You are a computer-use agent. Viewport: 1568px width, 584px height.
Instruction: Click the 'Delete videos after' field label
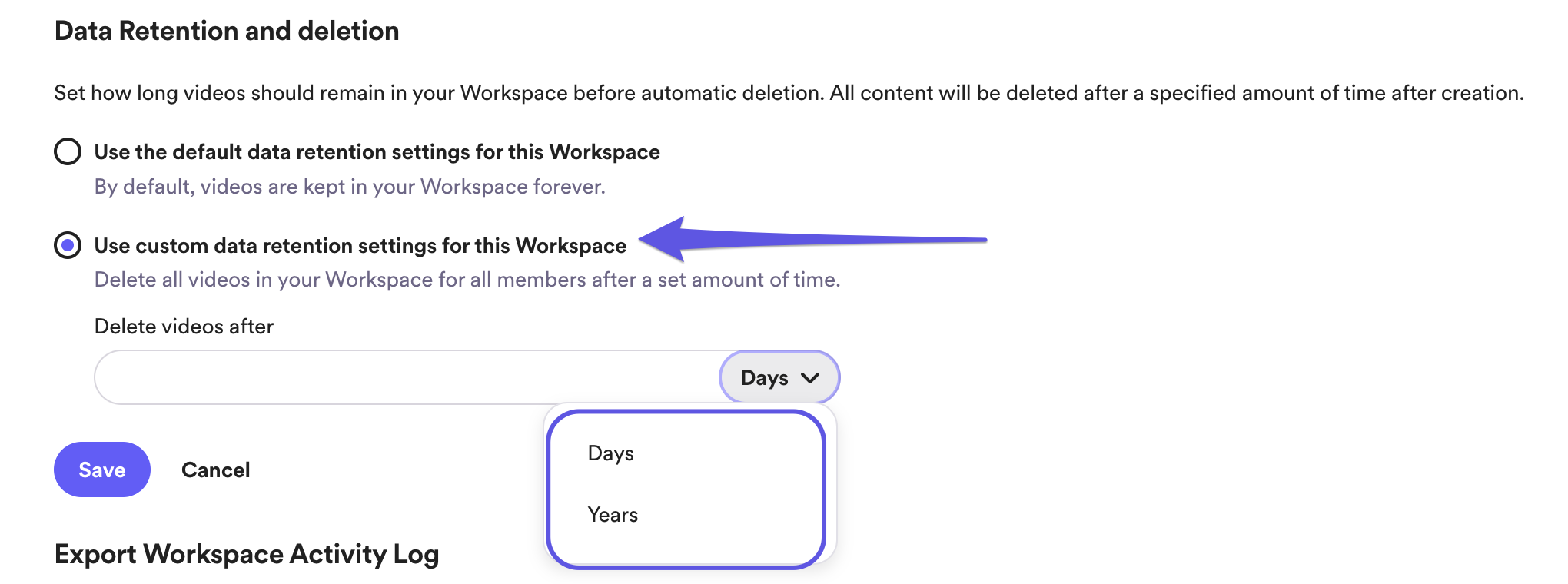point(184,327)
